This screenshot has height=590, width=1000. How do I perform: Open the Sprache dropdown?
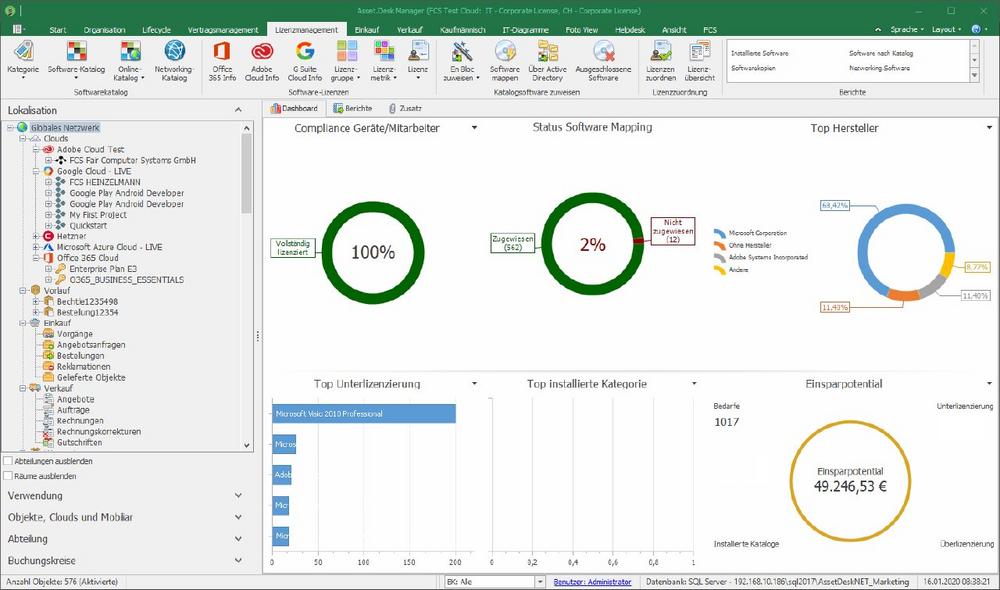pyautogui.click(x=907, y=29)
